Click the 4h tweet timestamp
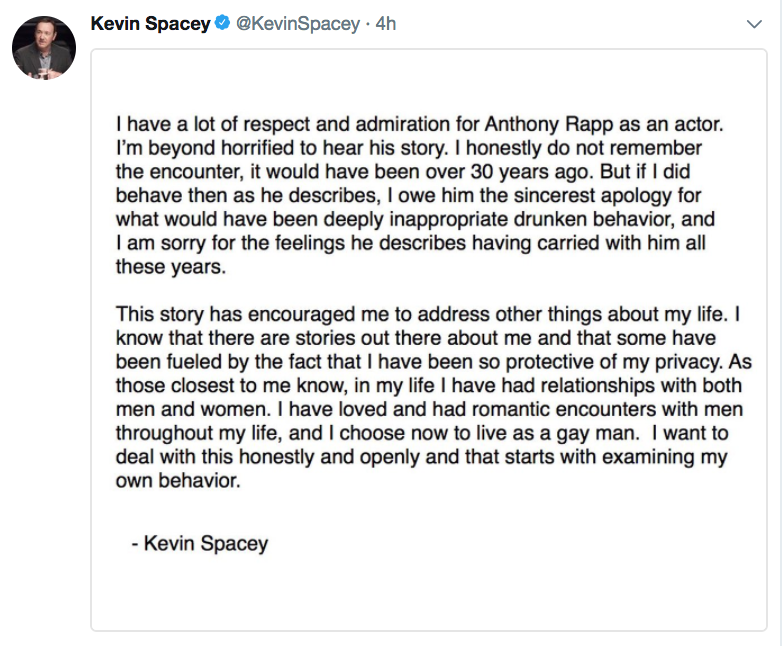782x646 pixels. (385, 24)
